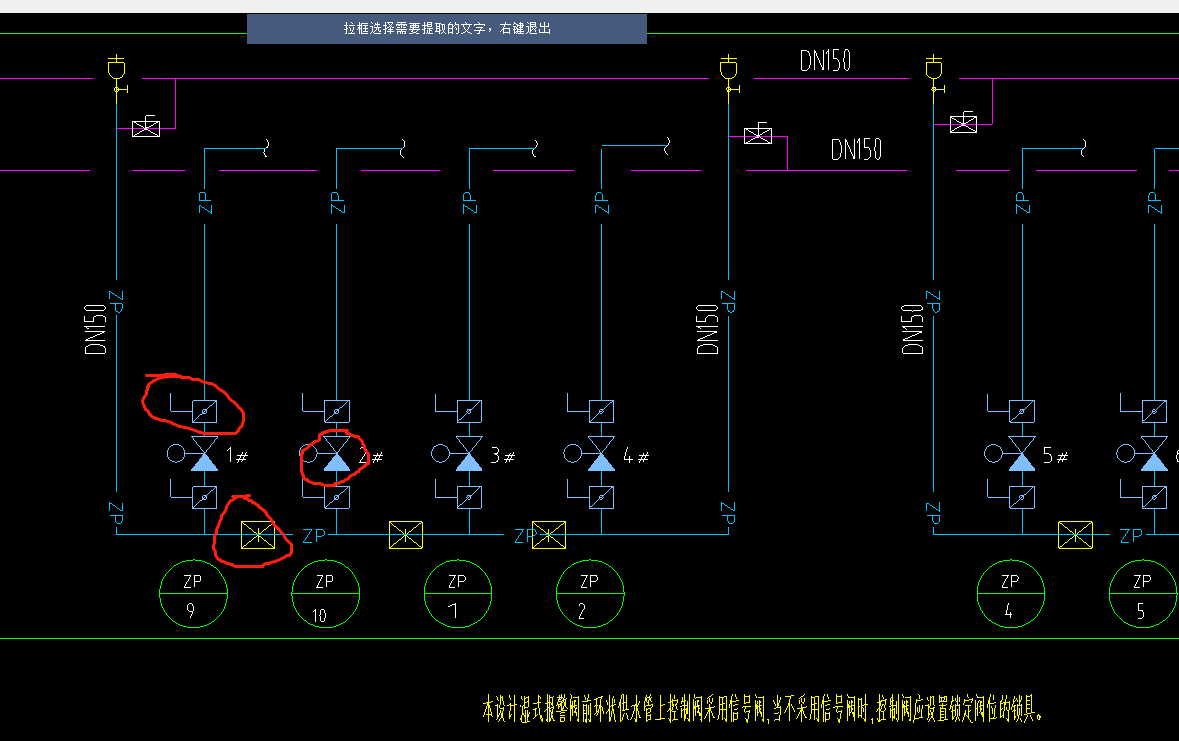Pick the signal valve box below alarm valve 1#
1179x741 pixels.
coord(205,497)
